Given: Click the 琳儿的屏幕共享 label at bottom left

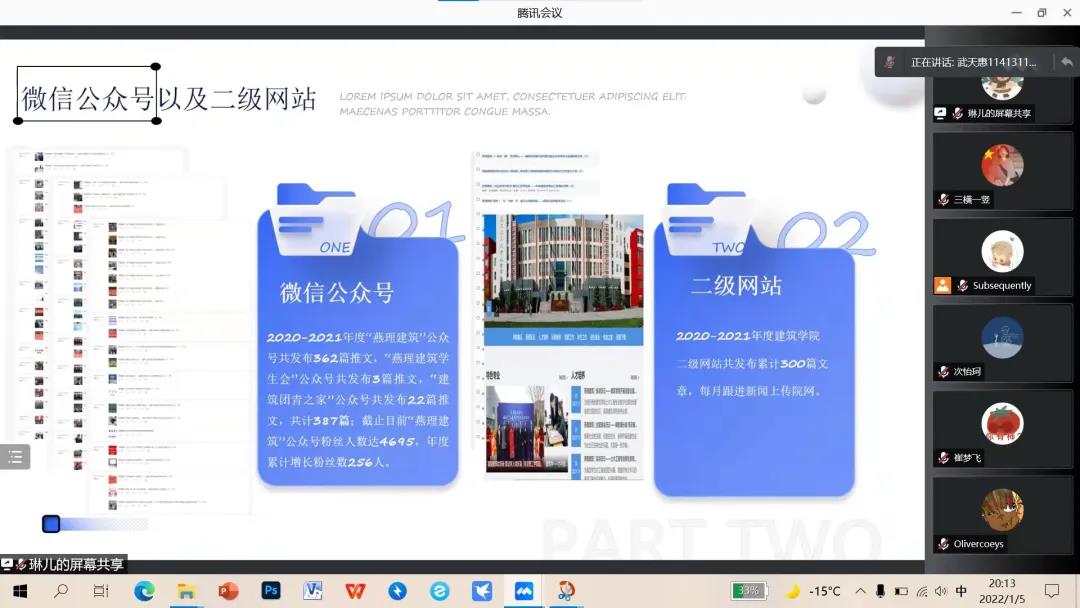Looking at the screenshot, I should (75, 565).
